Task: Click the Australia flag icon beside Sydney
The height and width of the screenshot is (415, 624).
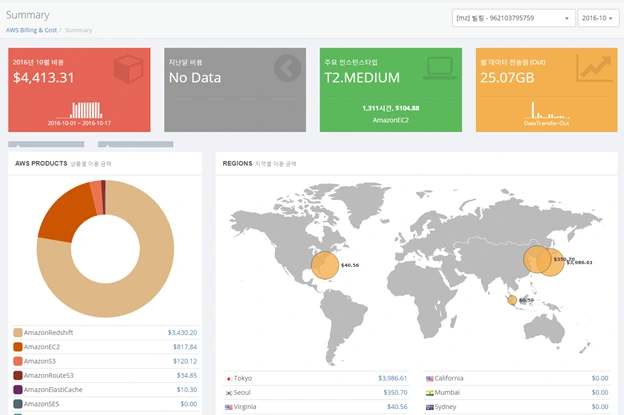Action: 429,407
